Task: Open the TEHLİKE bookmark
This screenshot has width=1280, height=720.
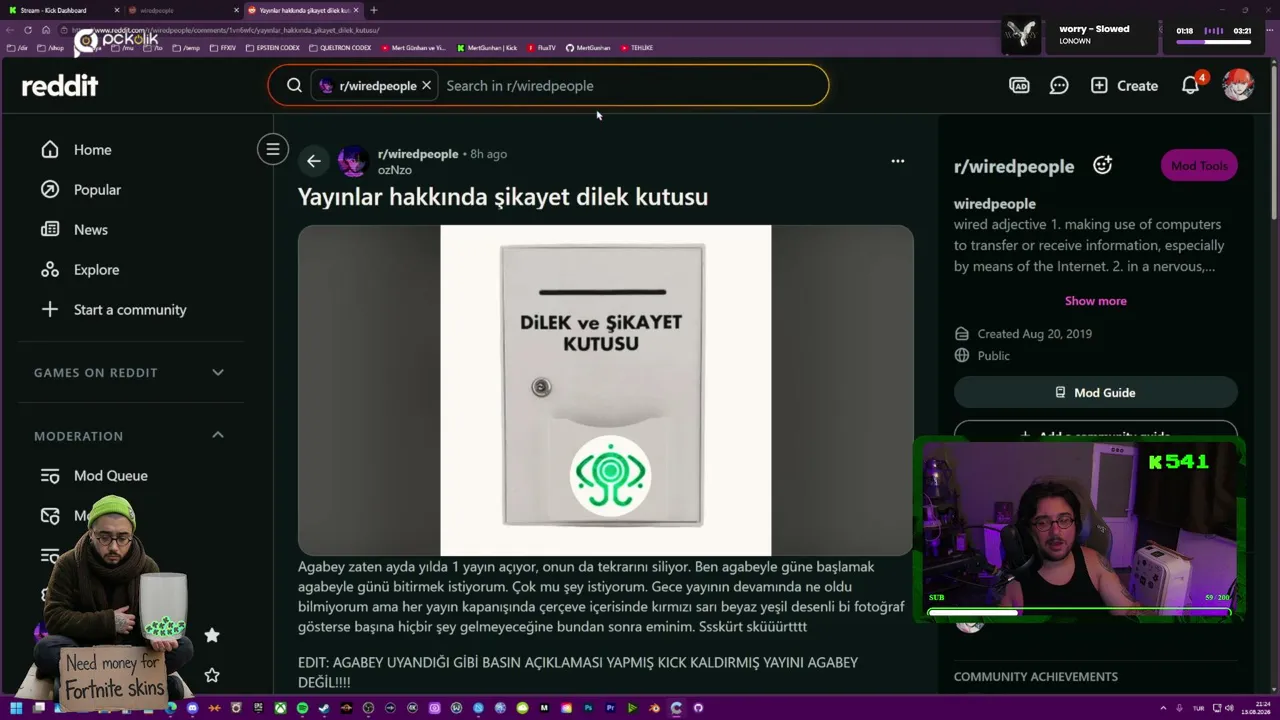Action: 636,48
